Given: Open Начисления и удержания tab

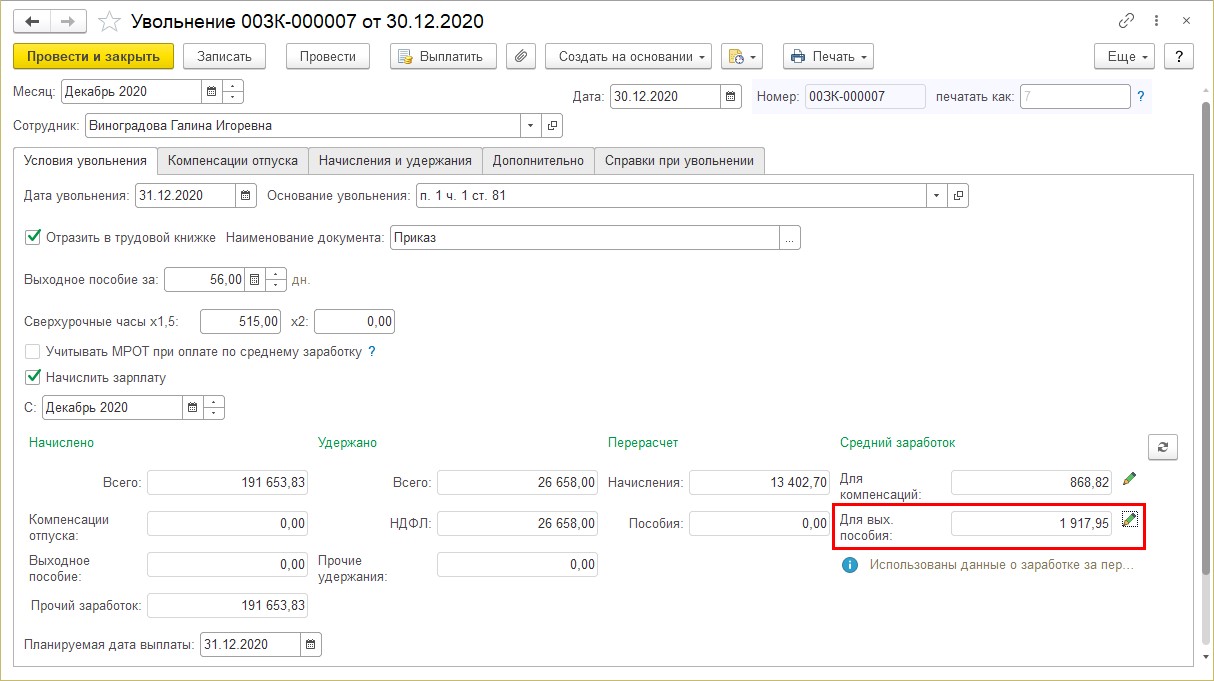Looking at the screenshot, I should [395, 161].
